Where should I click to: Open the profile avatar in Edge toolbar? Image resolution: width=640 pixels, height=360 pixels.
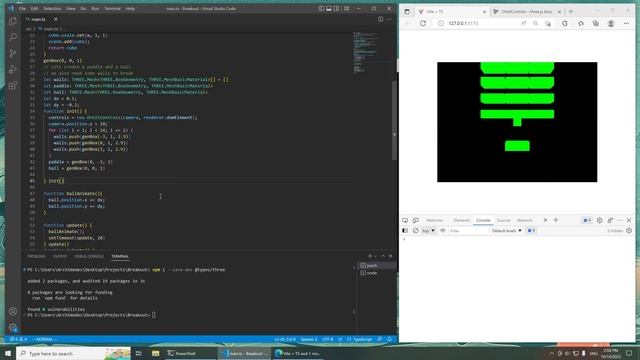pyautogui.click(x=611, y=23)
